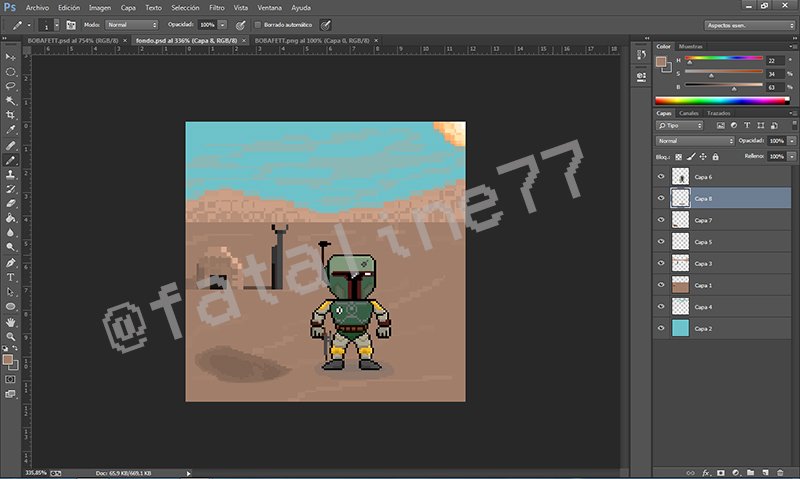
Task: Select the Lasso tool
Action: point(10,86)
